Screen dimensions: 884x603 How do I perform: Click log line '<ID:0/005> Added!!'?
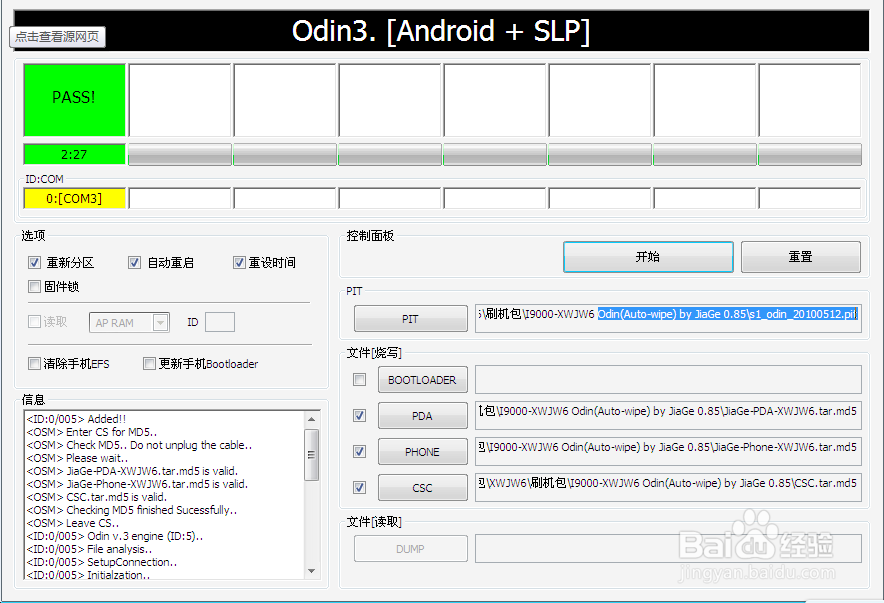click(76, 419)
